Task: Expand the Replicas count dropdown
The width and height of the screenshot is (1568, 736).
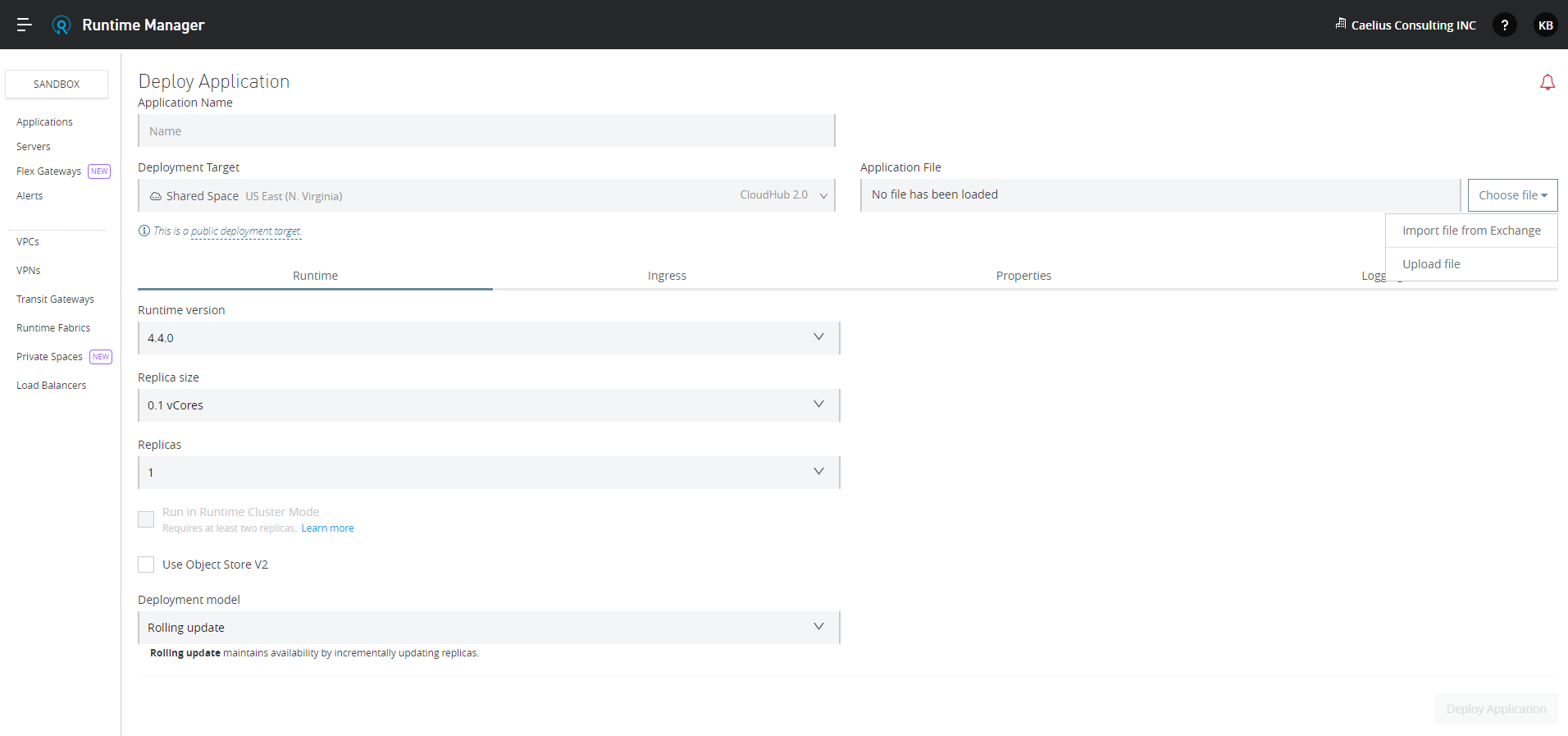Action: pyautogui.click(x=489, y=473)
